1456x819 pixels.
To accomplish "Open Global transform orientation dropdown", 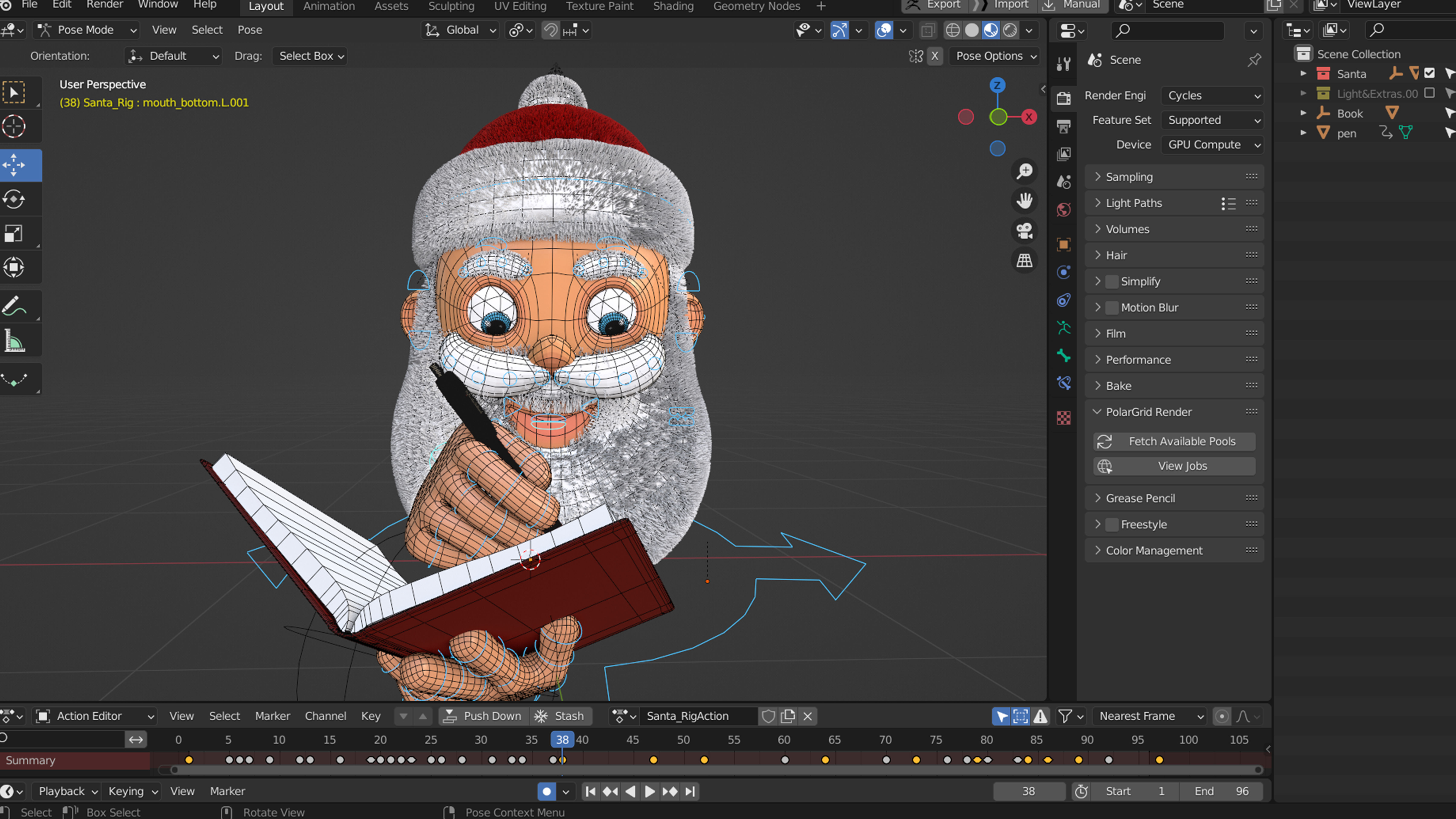I will [x=460, y=30].
